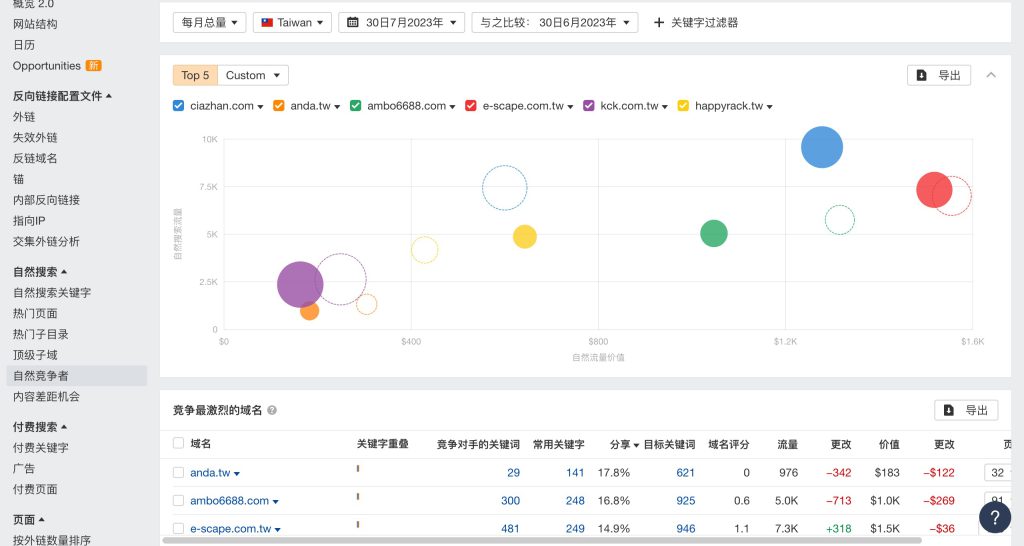This screenshot has height=546, width=1024.
Task: Uncheck the ciazhan.com legend checkbox
Action: pyautogui.click(x=178, y=106)
